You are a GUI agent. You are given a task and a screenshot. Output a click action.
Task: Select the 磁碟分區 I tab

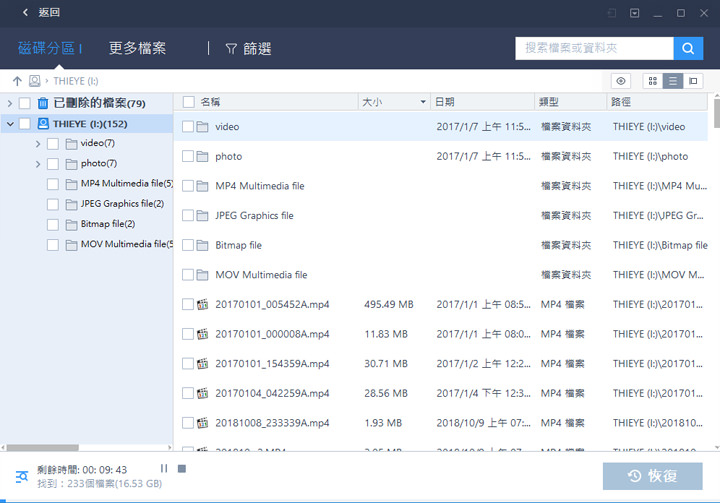click(x=50, y=48)
